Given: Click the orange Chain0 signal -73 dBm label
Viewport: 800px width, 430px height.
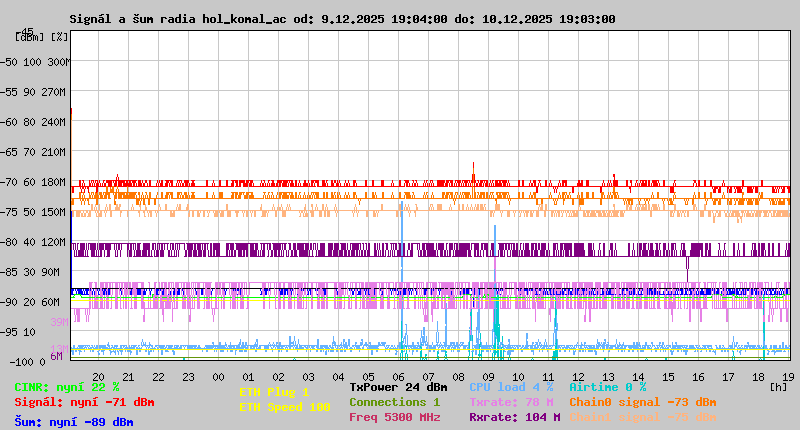Looking at the screenshot, I should point(642,402).
